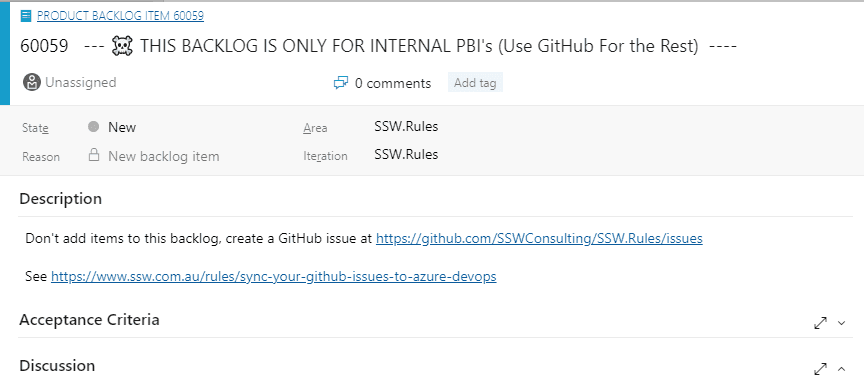
Task: Click into the Description text area
Action: pos(435,257)
